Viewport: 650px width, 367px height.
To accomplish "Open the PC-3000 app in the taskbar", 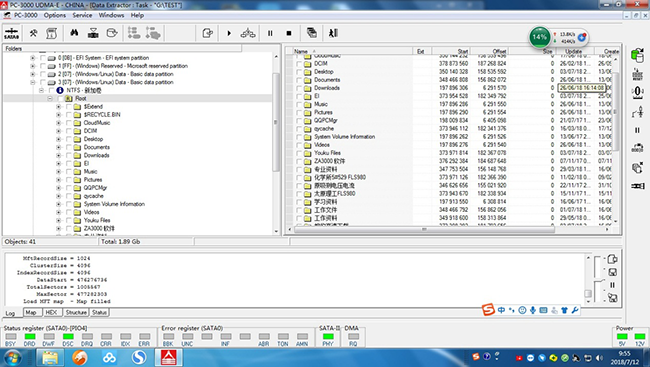I will click(x=169, y=357).
